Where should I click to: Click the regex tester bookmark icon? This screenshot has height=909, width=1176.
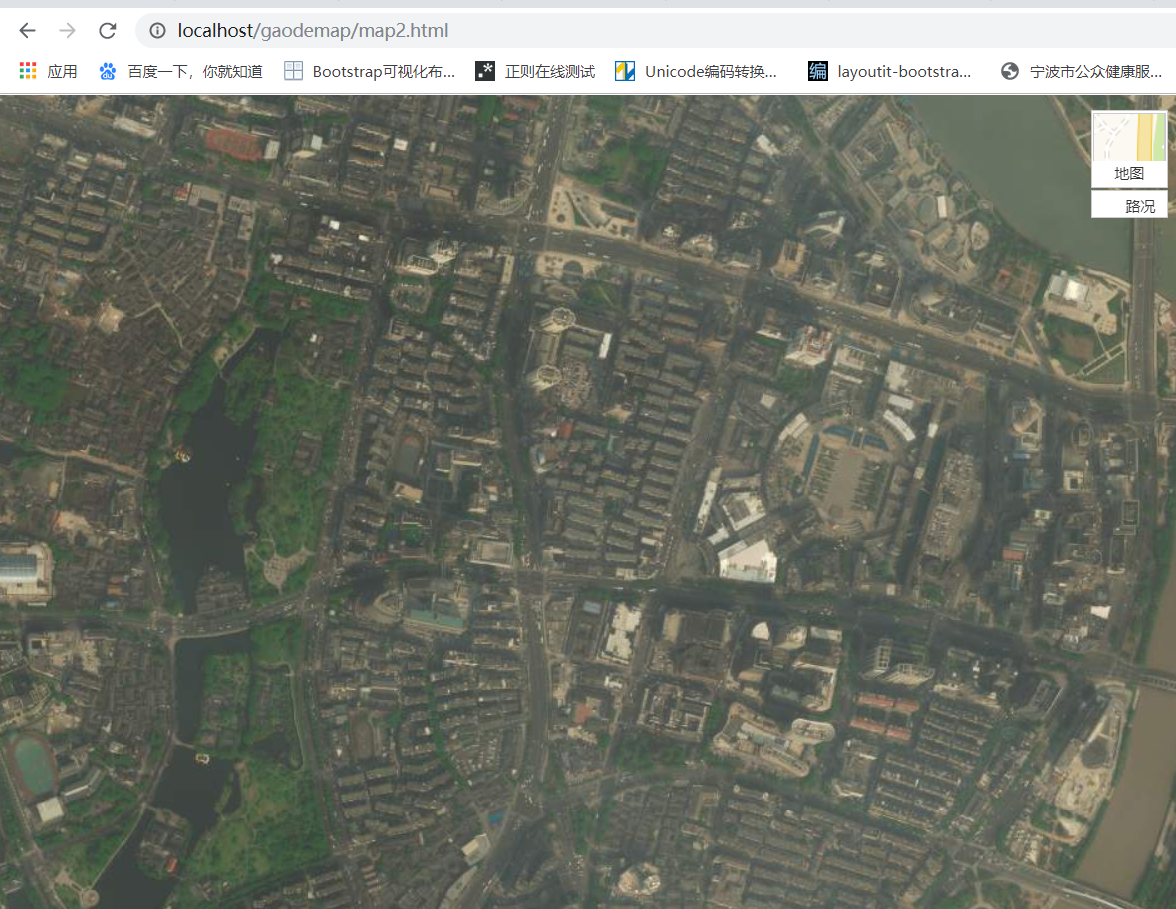484,71
